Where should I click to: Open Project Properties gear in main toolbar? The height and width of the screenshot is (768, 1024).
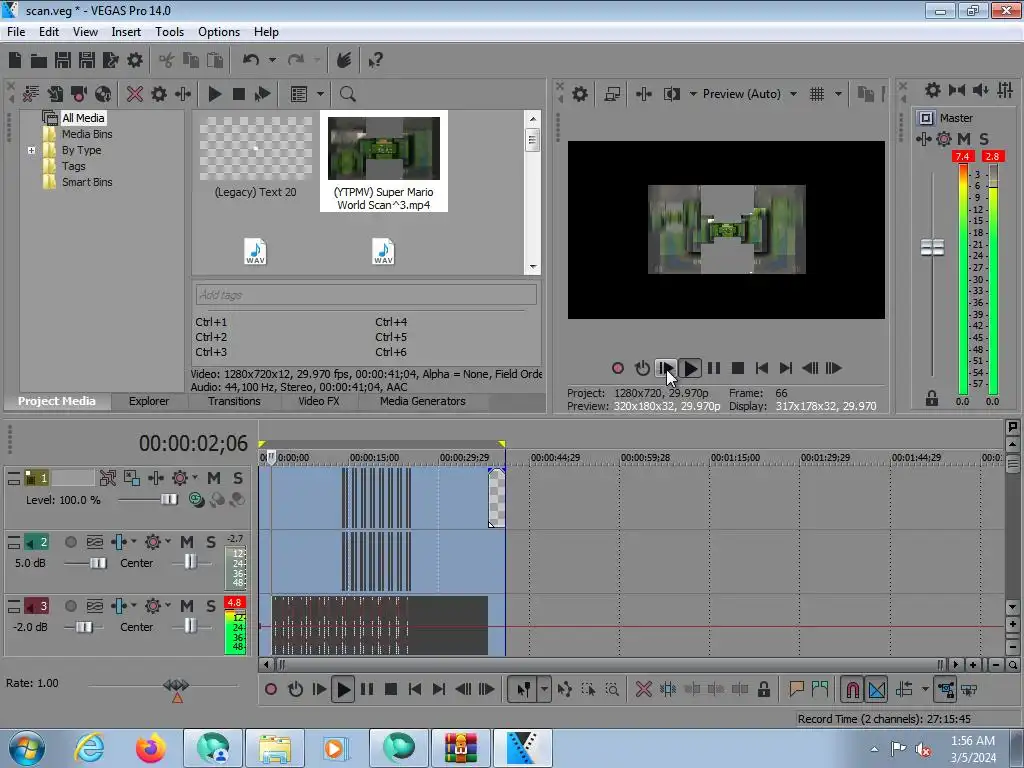point(135,61)
